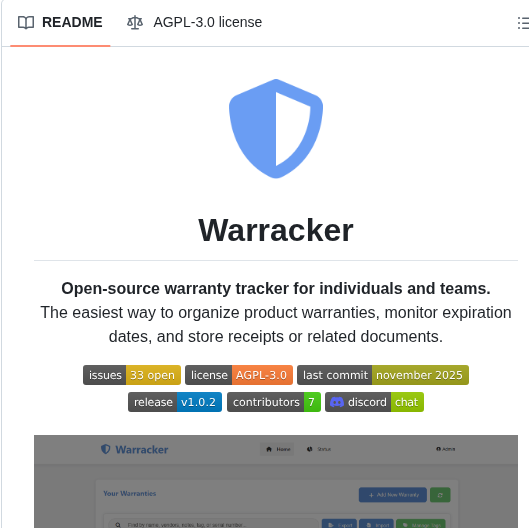This screenshot has height=528, width=529.
Task: Click the scales icon beside license tab
Action: click(135, 23)
